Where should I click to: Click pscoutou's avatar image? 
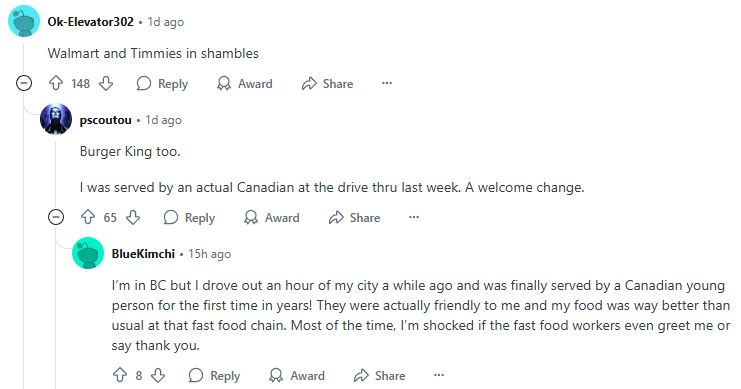pos(56,119)
